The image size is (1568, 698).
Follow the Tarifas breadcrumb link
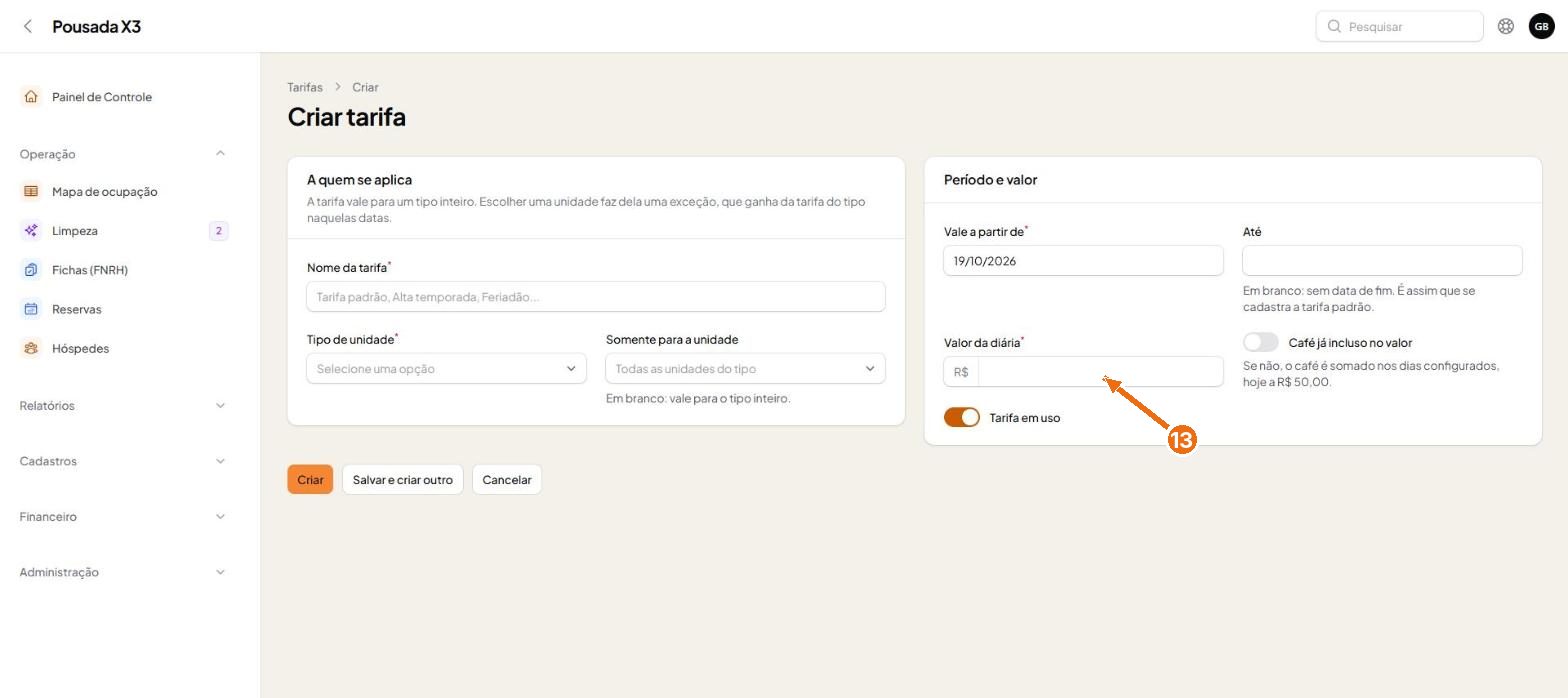[x=305, y=87]
